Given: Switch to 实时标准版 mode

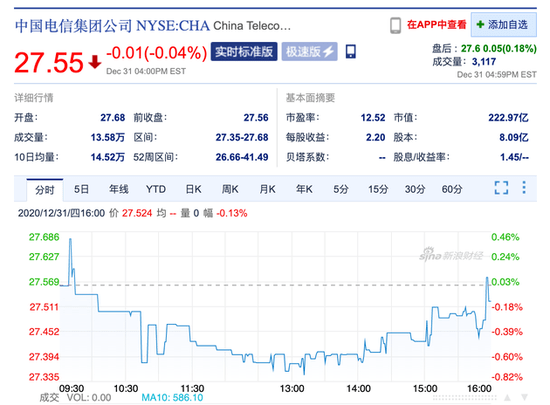Looking at the screenshot, I should point(244,52).
